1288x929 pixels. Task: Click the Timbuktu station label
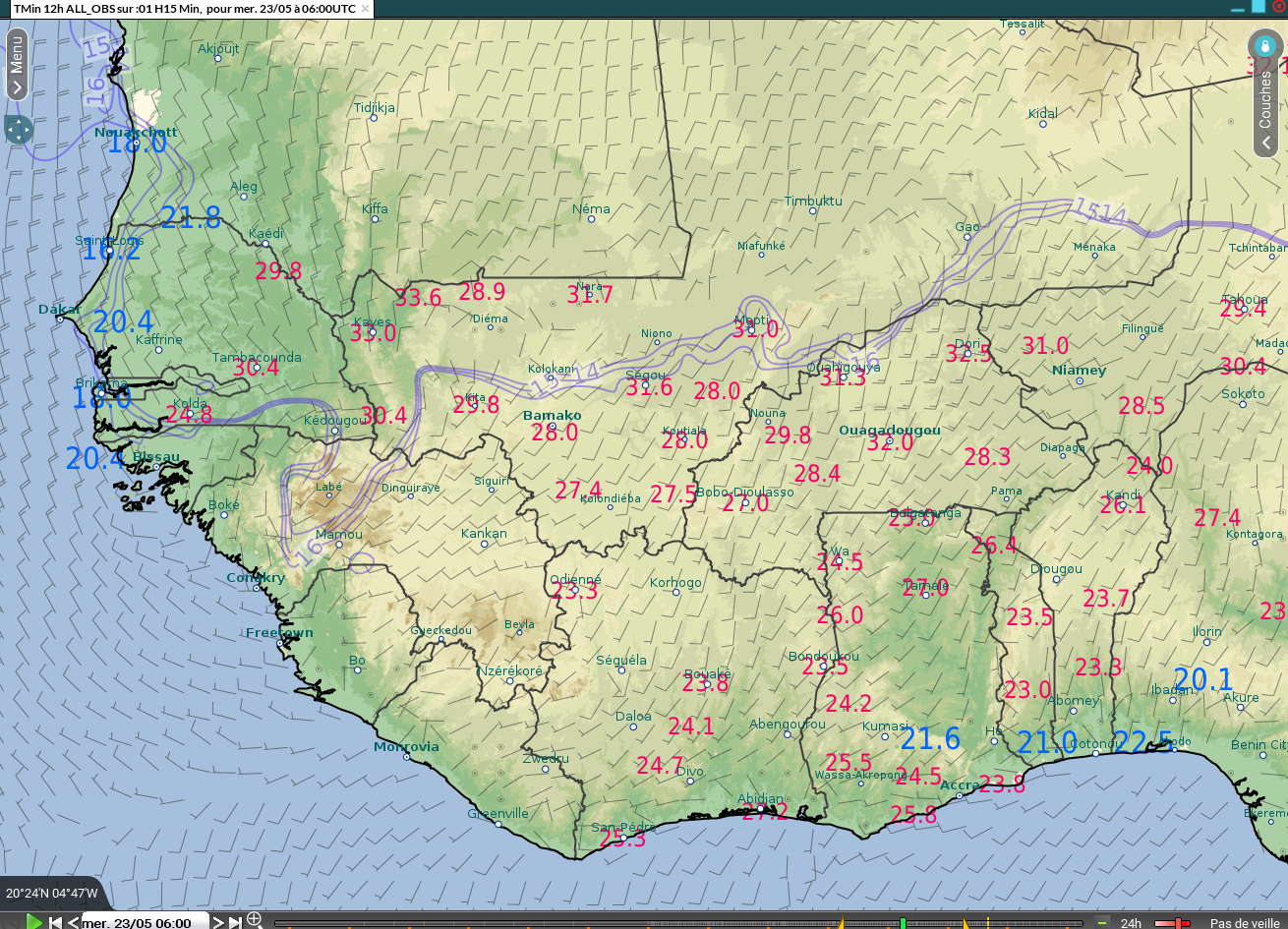tap(813, 201)
